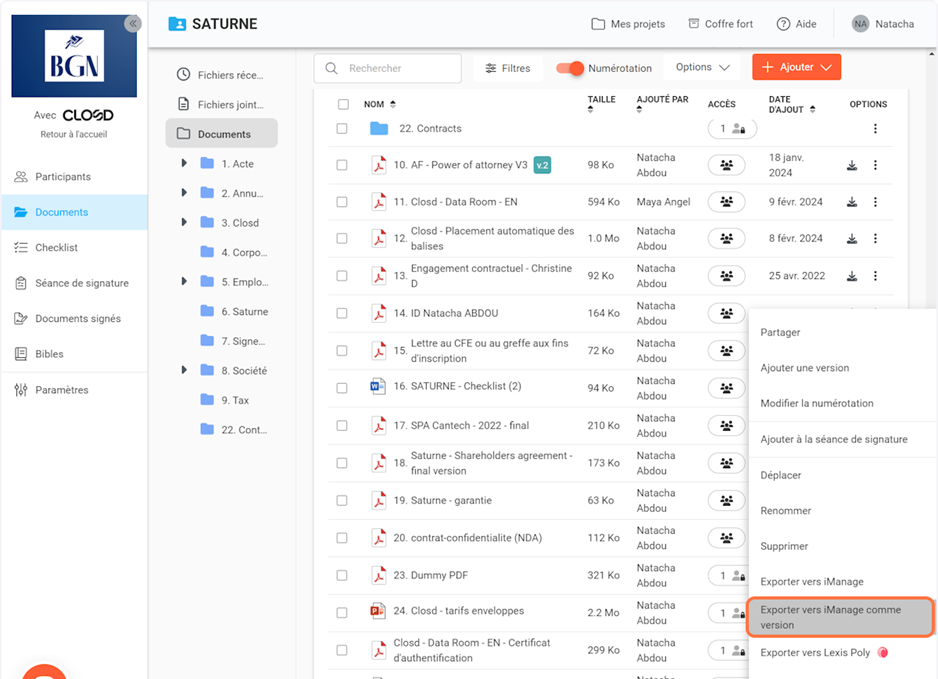The image size is (938, 679).
Task: Click access group icon for ID Natacha ABDOU
Action: 726,313
